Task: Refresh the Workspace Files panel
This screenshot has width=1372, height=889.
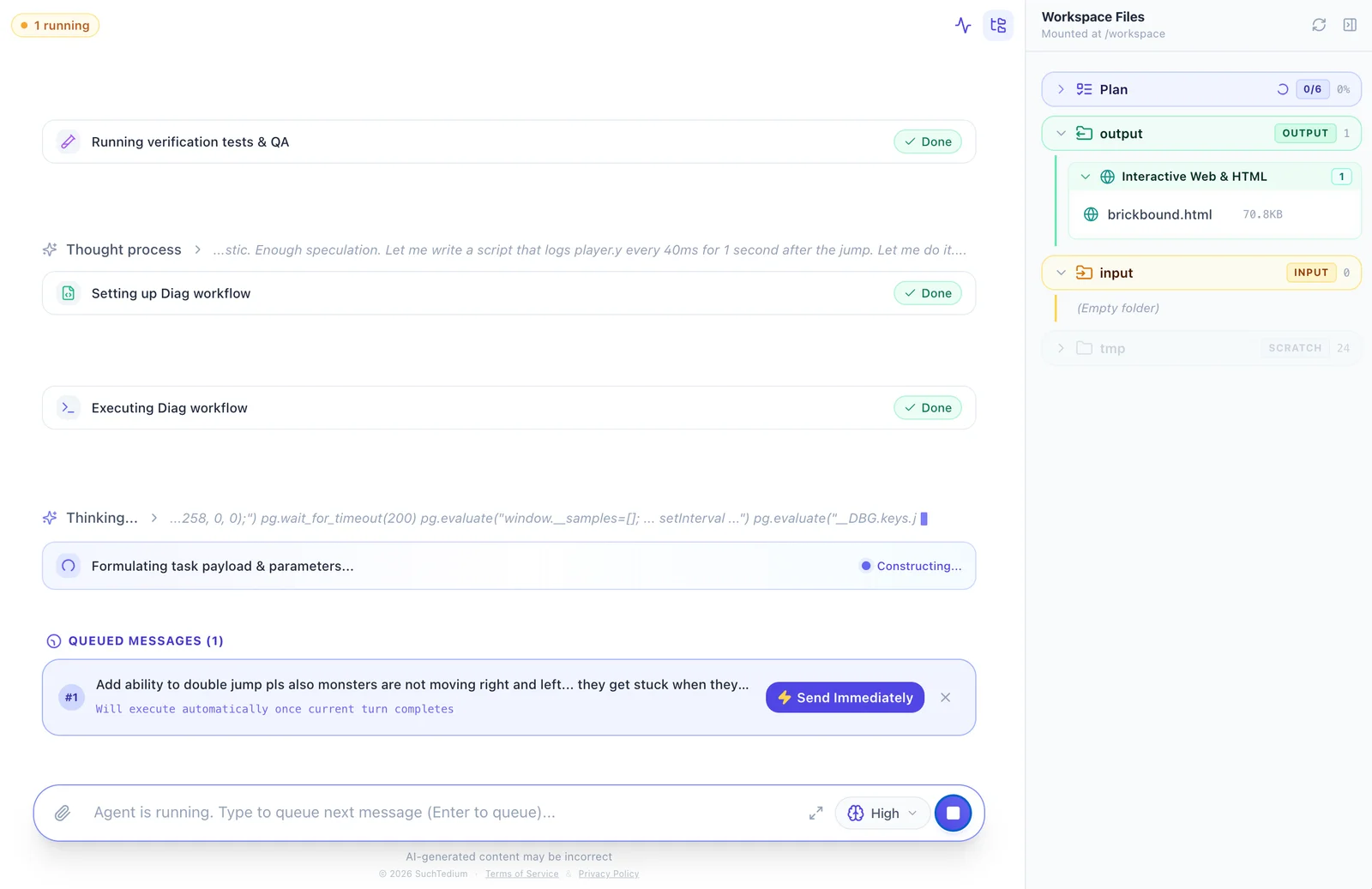Action: [x=1319, y=25]
